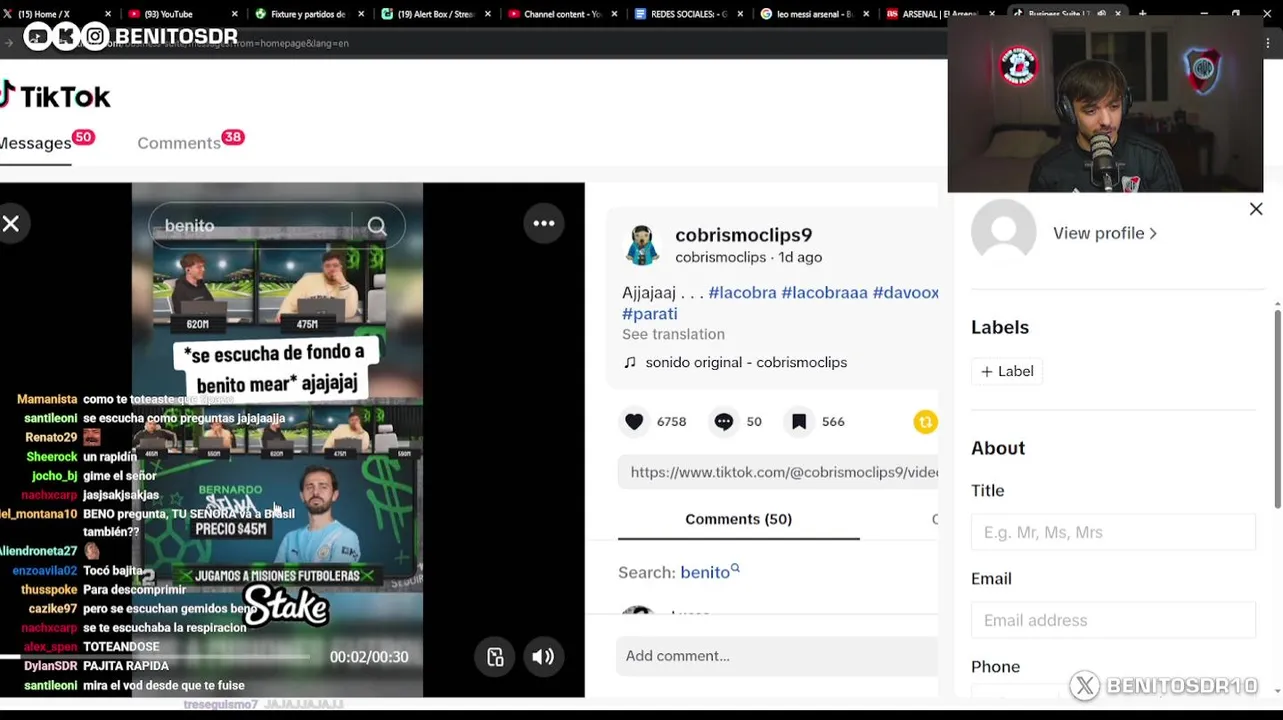Mute the video volume speaker icon
This screenshot has width=1283, height=720.
click(x=543, y=657)
